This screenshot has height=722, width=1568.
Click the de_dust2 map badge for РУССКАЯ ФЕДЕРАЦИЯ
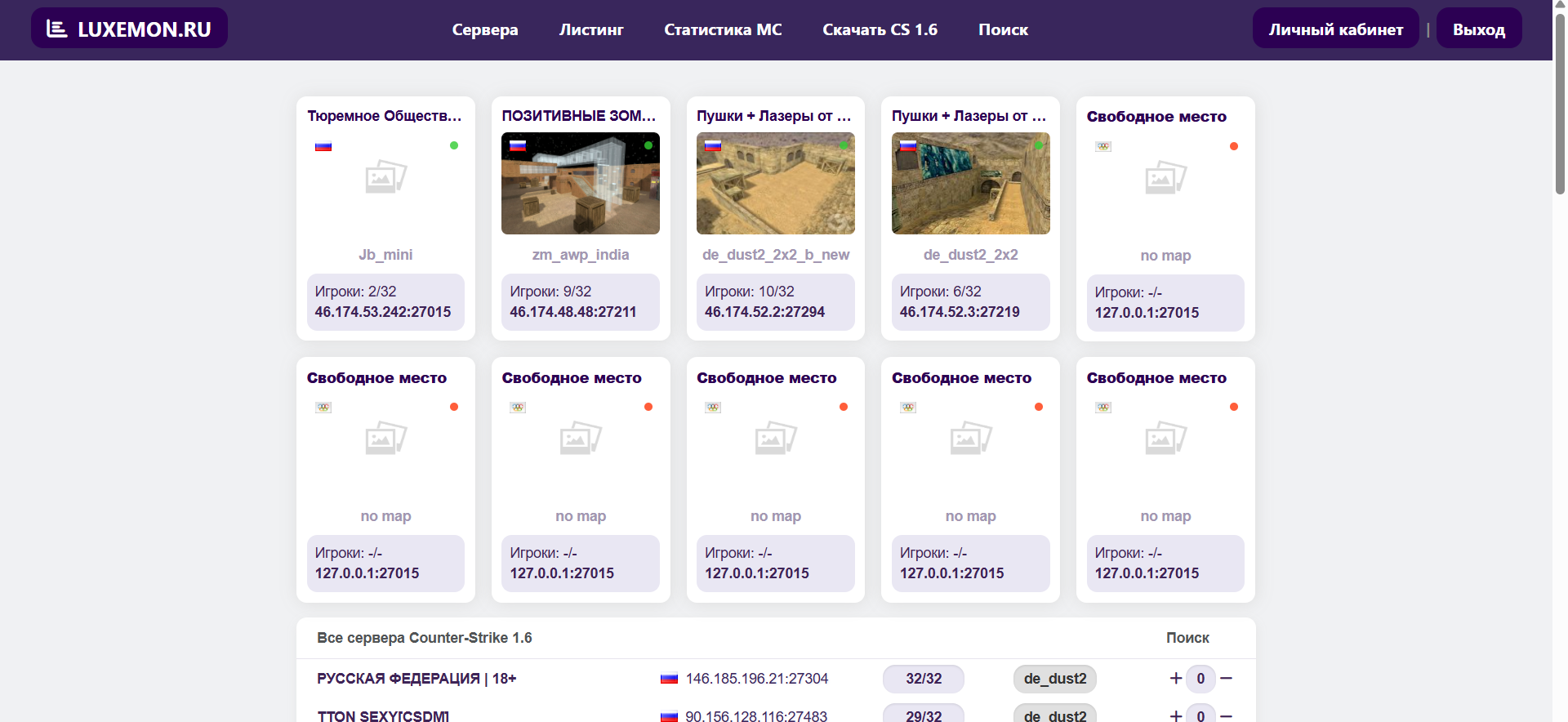coord(1054,679)
